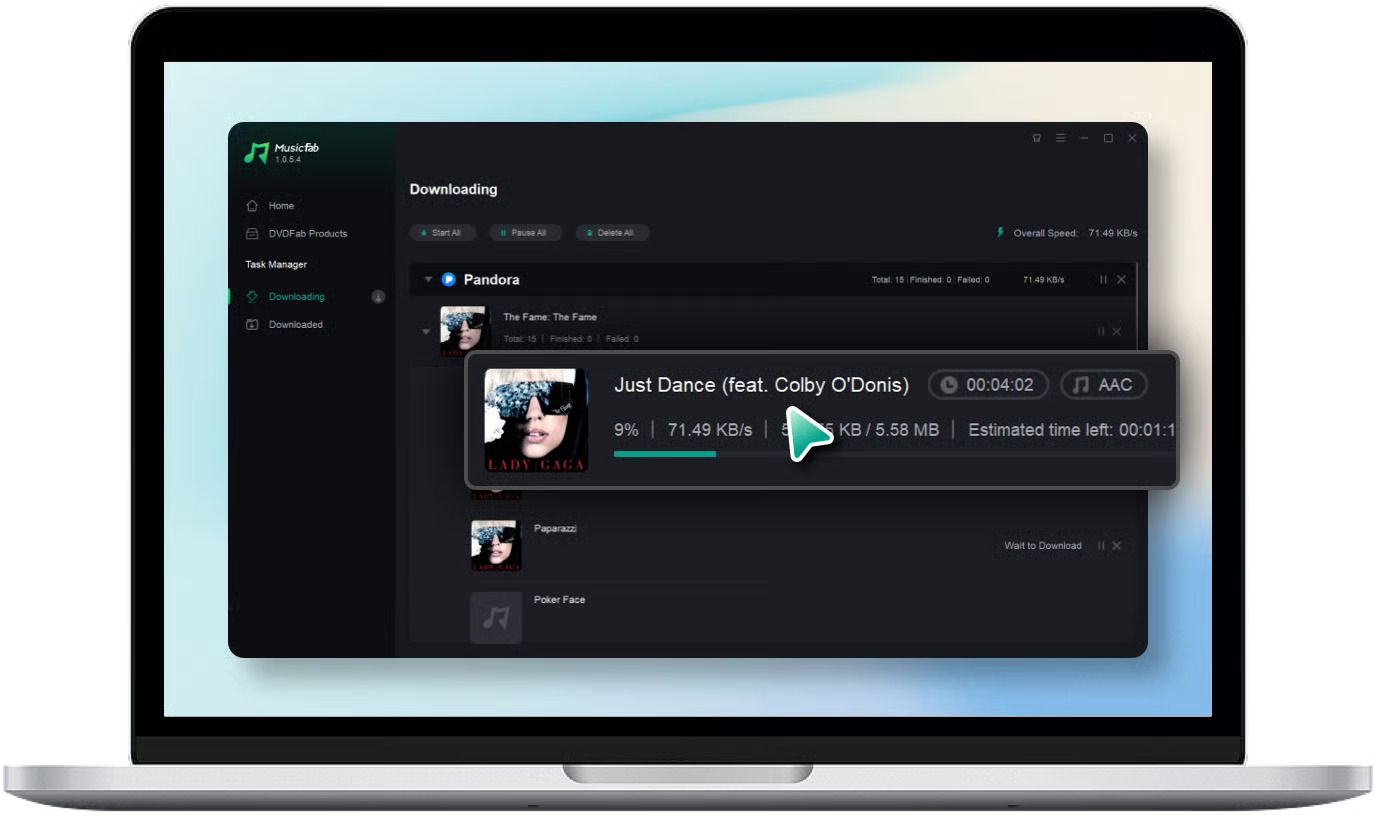Click the AAC format badge
1376x820 pixels.
click(x=1104, y=385)
